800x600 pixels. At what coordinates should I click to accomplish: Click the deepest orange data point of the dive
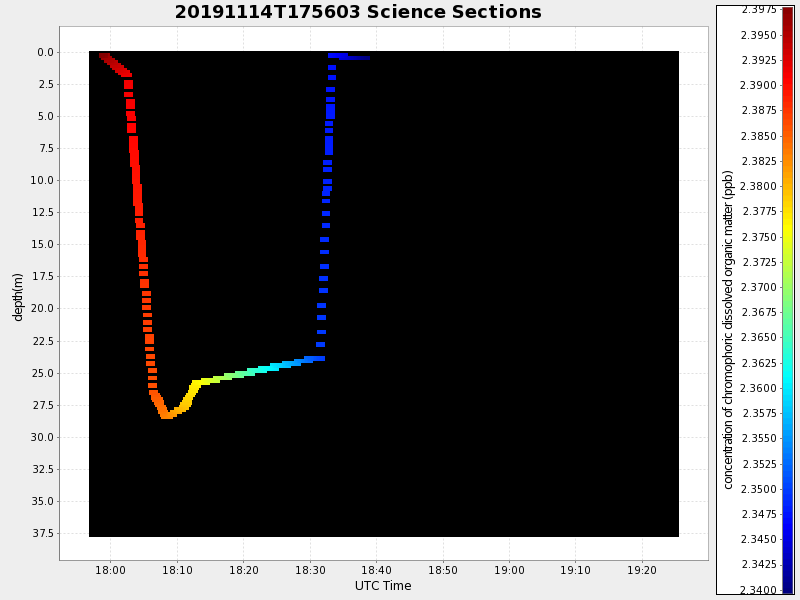[x=166, y=415]
